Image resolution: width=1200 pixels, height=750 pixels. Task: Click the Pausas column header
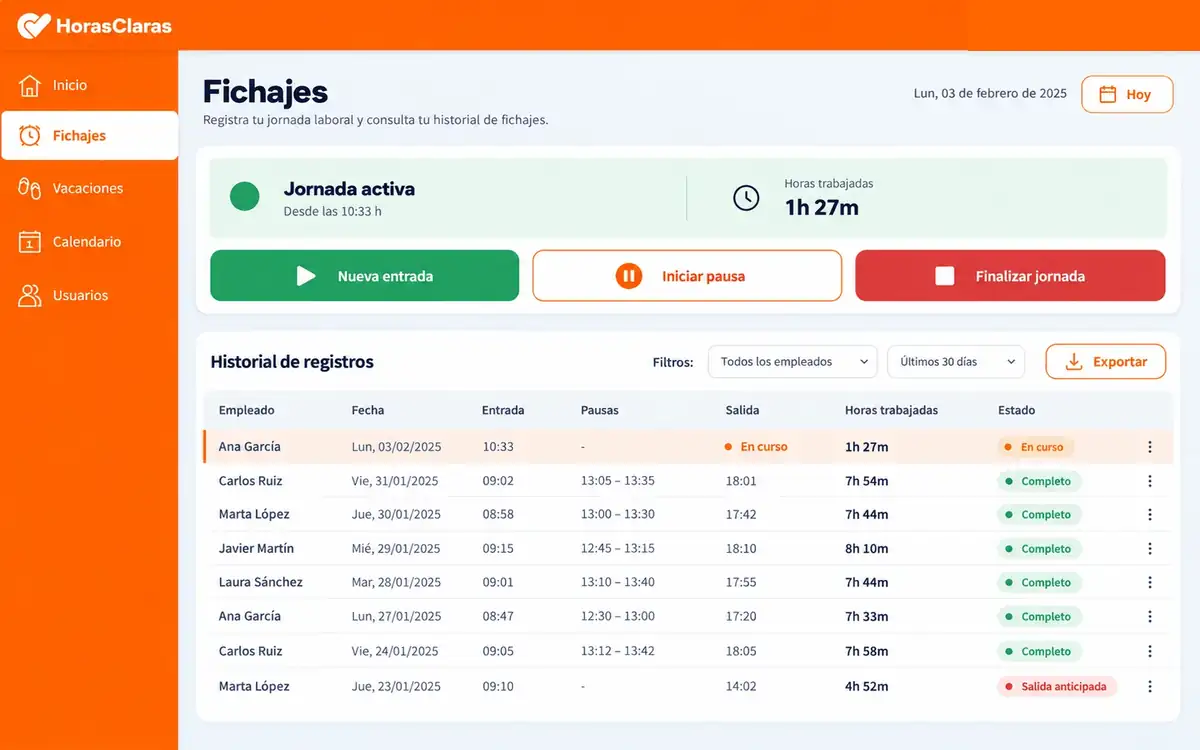pyautogui.click(x=600, y=410)
